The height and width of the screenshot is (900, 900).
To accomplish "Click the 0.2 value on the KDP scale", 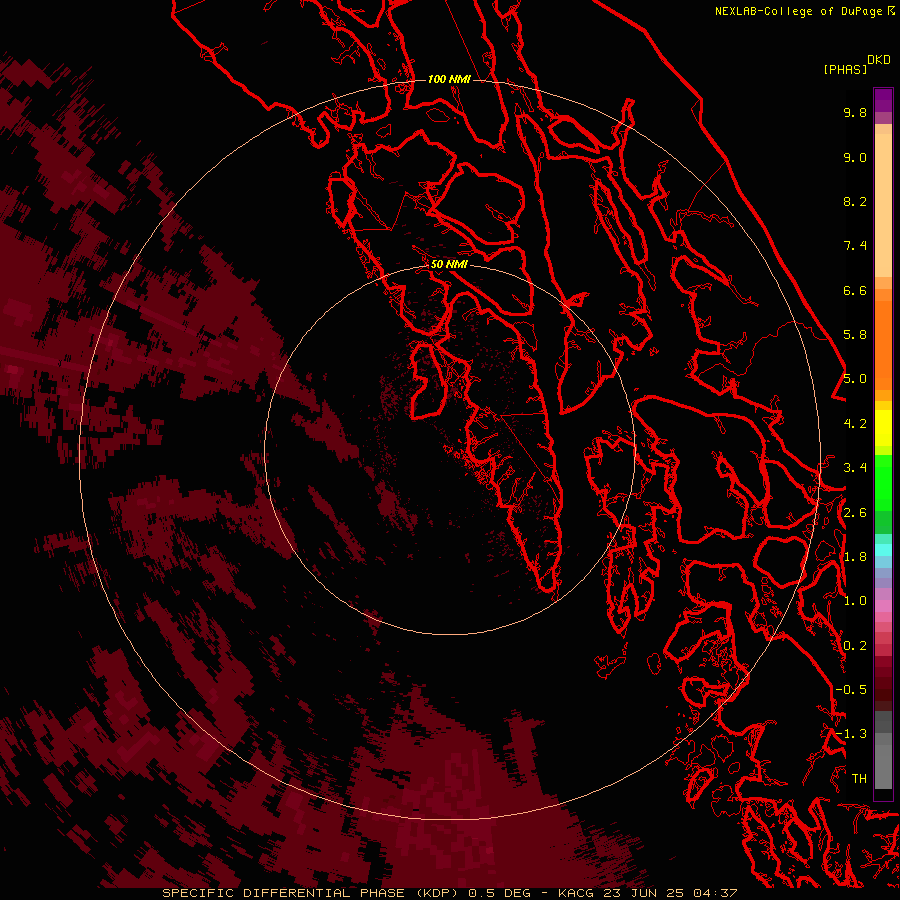I will click(x=855, y=646).
